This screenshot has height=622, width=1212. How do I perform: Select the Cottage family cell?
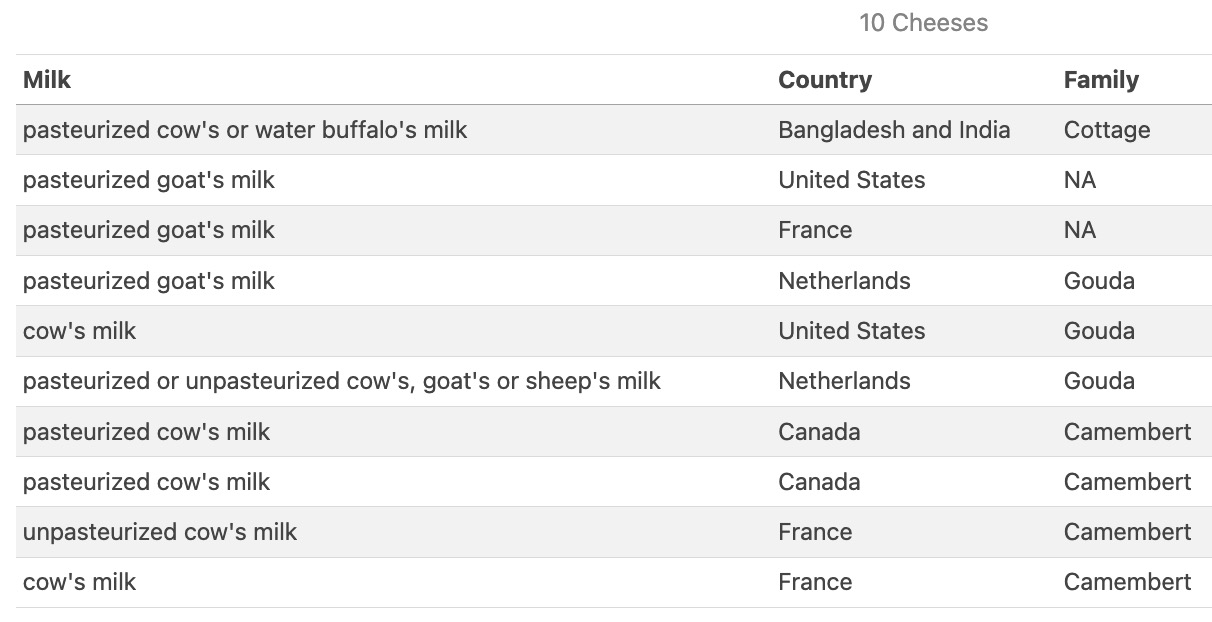(x=1107, y=130)
